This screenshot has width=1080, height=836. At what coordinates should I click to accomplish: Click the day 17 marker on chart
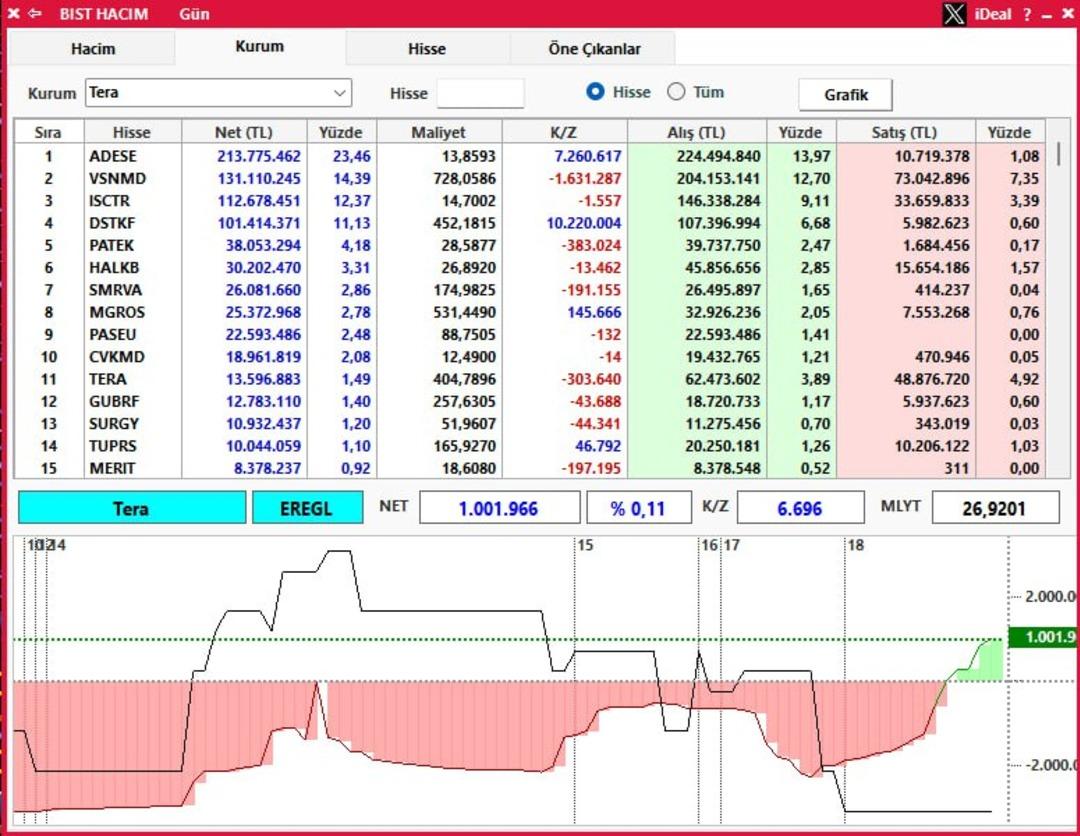(731, 545)
